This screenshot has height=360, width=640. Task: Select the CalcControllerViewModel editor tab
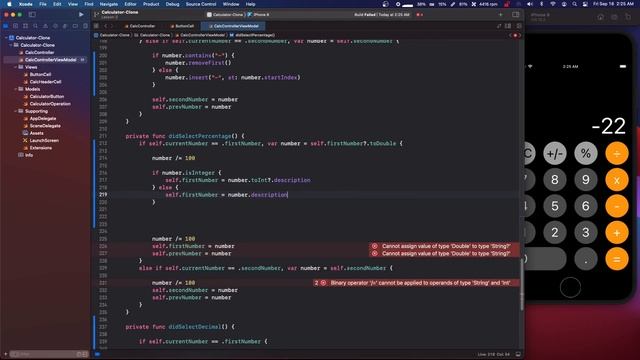(233, 26)
